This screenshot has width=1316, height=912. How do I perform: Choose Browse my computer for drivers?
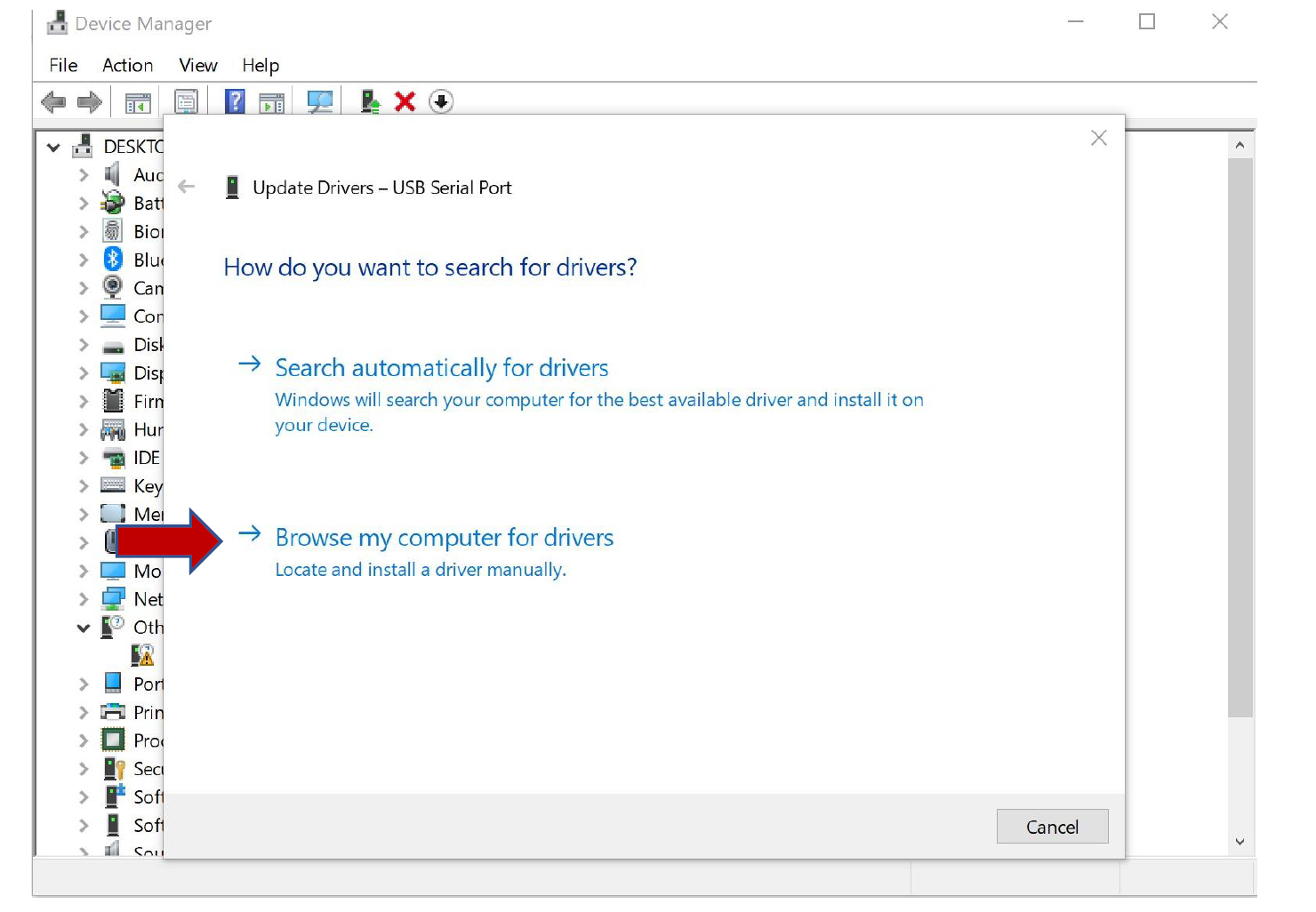[444, 538]
